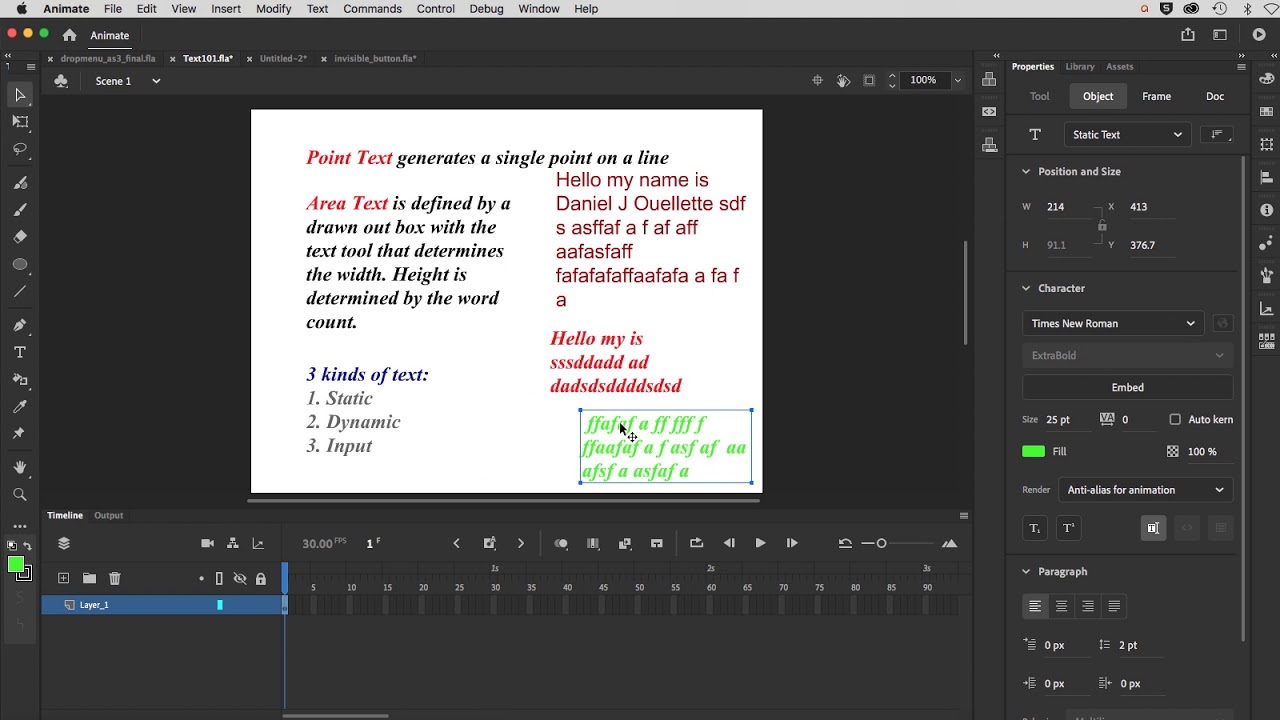Select the Text tool in toolbar

tap(20, 352)
